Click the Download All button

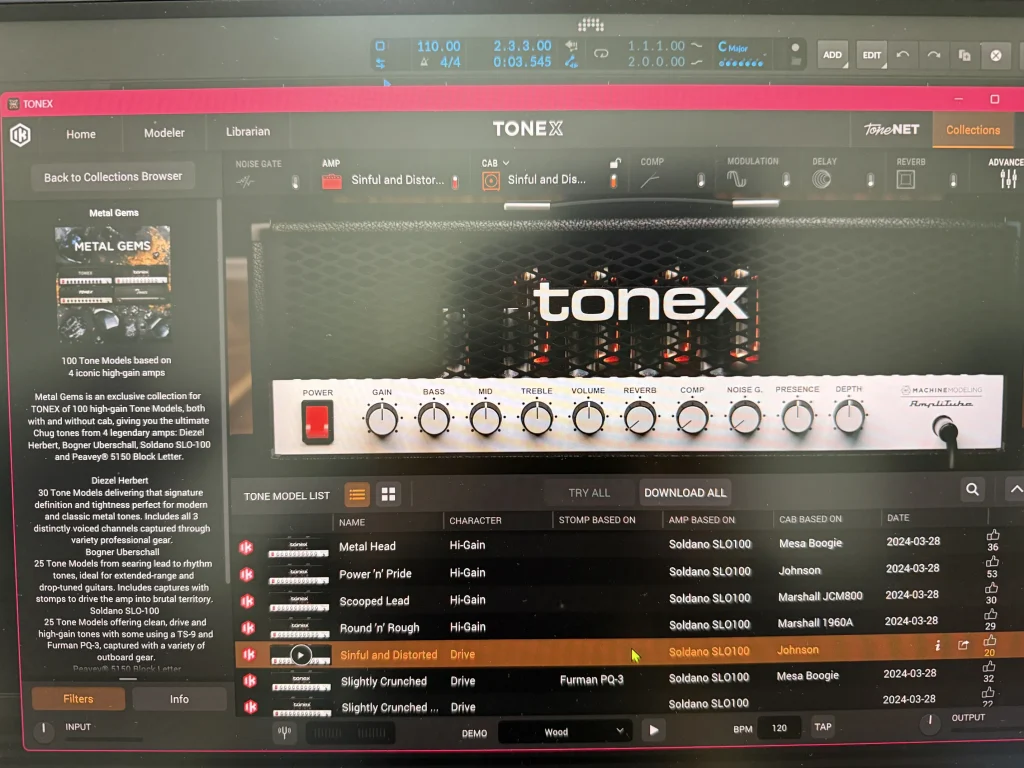click(685, 492)
